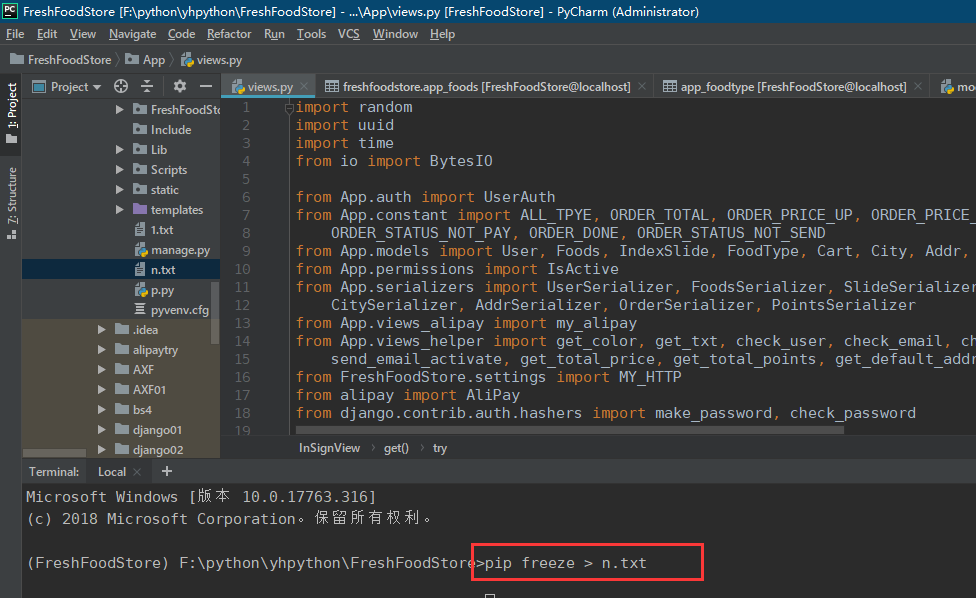Click the templates folder icon
976x598 pixels.
point(140,210)
